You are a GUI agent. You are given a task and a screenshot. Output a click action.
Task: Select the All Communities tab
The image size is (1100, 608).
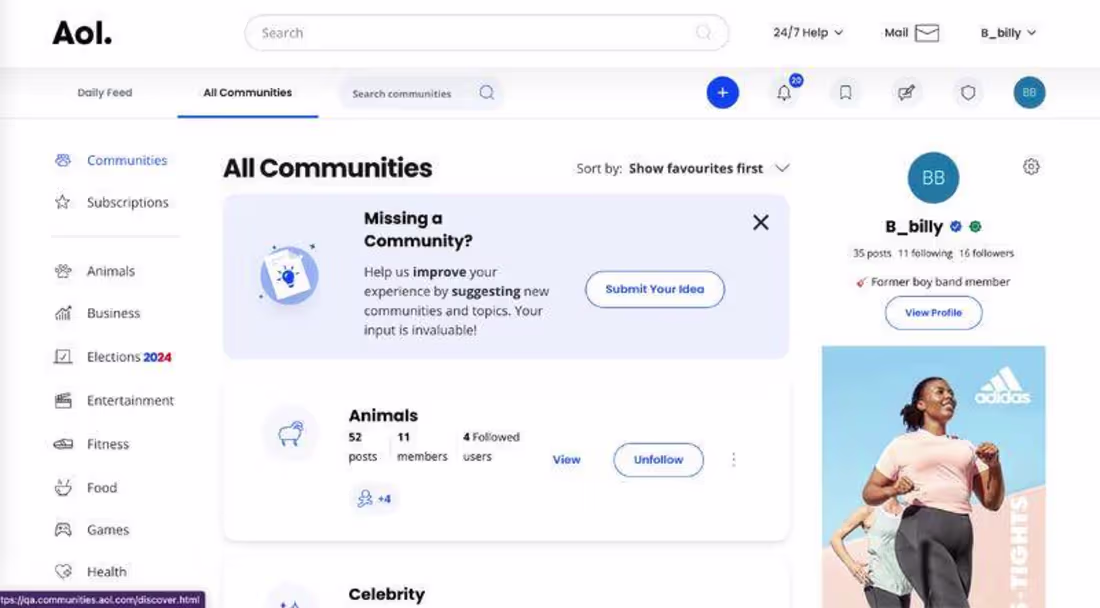pos(247,92)
